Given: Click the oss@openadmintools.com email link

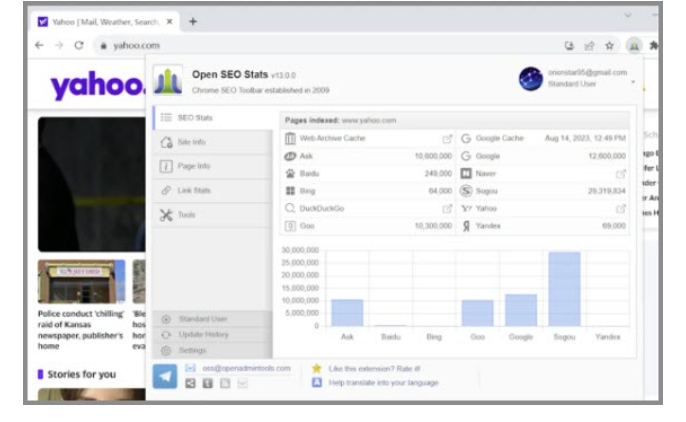Looking at the screenshot, I should [x=246, y=369].
